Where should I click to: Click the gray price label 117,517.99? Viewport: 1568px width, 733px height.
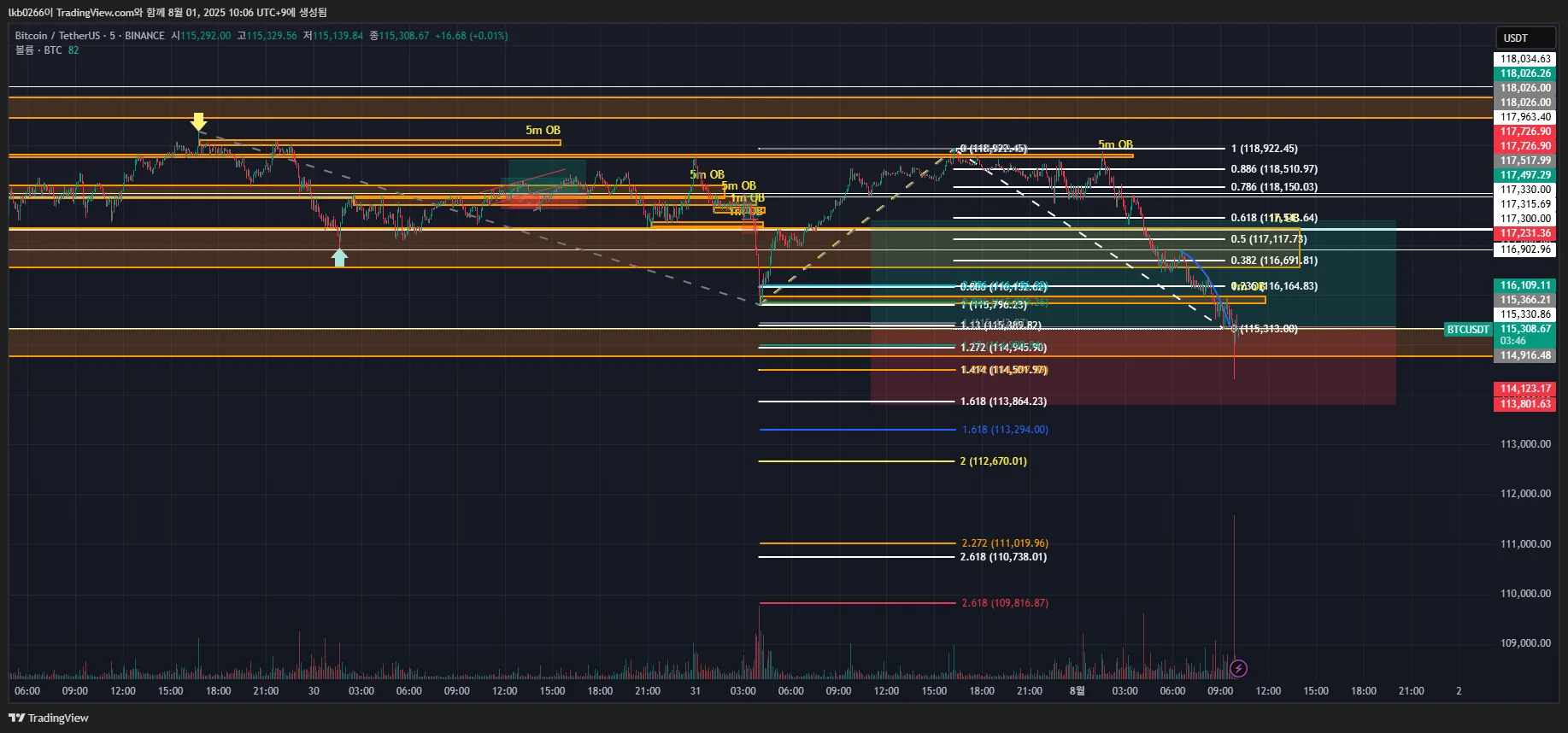[1525, 161]
